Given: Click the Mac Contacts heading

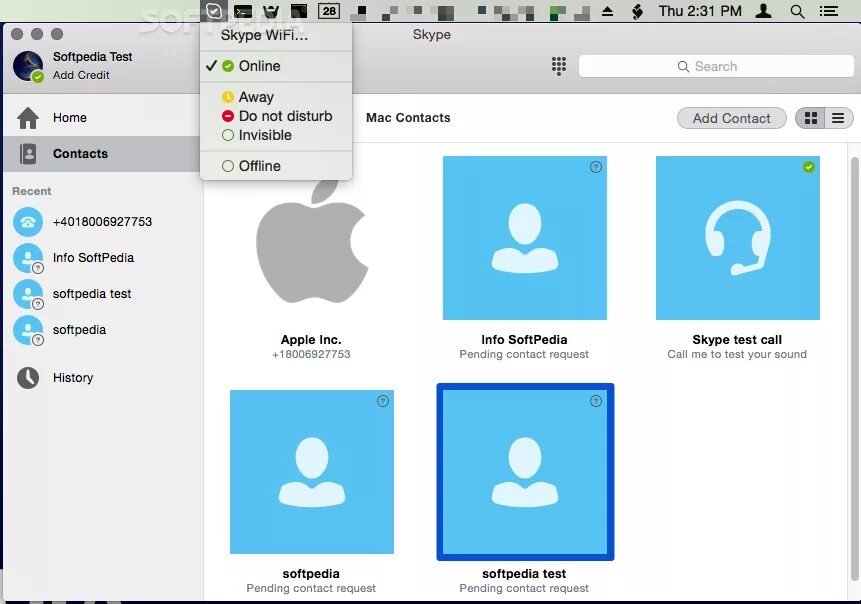Looking at the screenshot, I should 408,118.
